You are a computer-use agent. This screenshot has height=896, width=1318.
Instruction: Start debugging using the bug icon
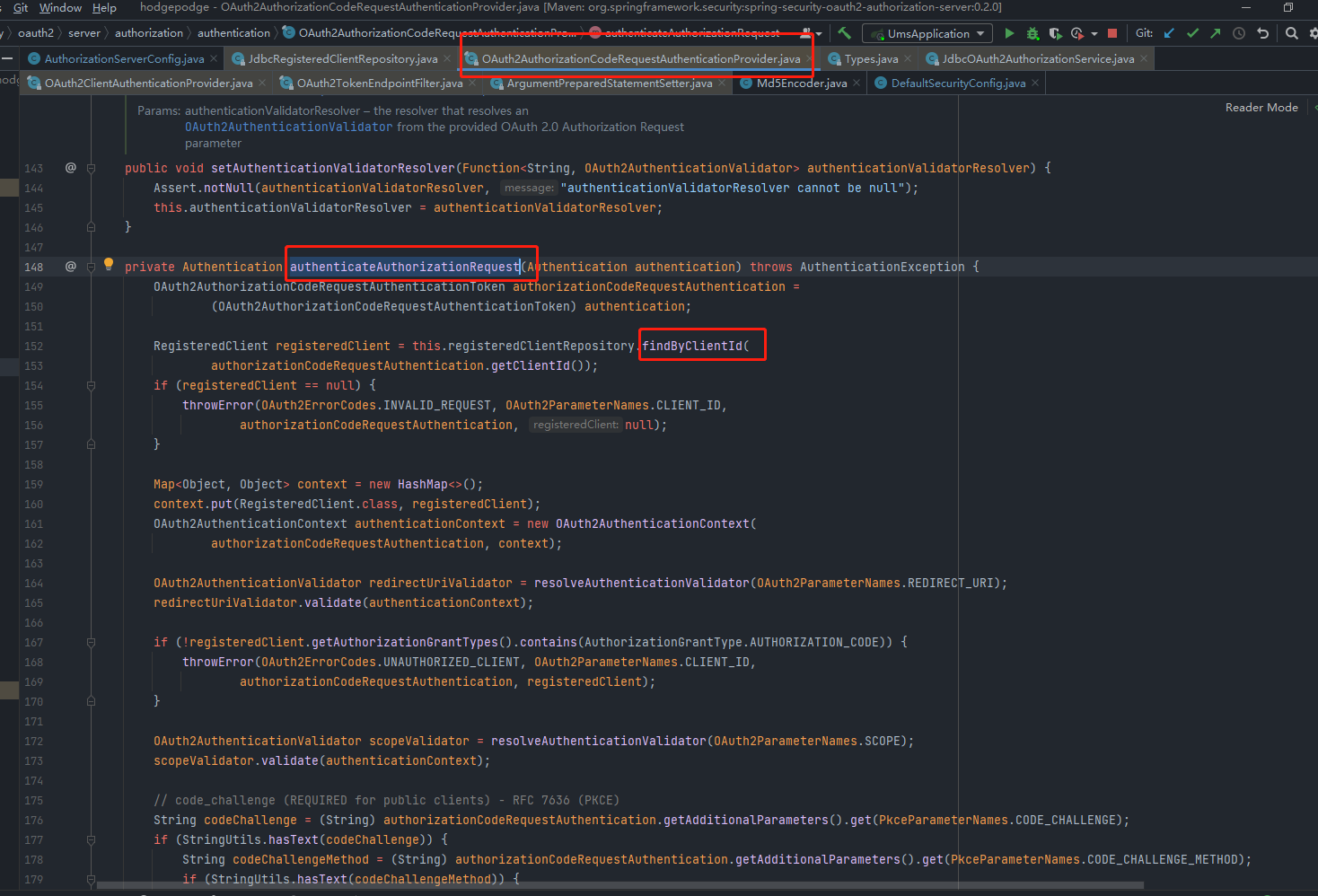1032,32
